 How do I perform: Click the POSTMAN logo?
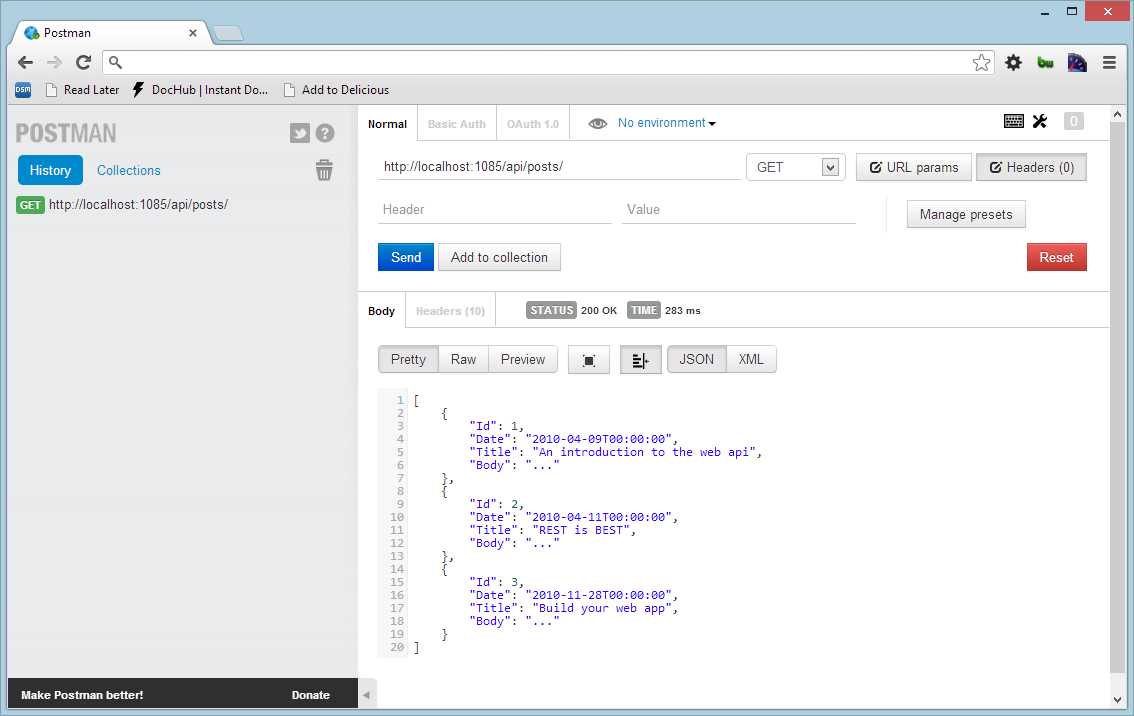tap(66, 133)
